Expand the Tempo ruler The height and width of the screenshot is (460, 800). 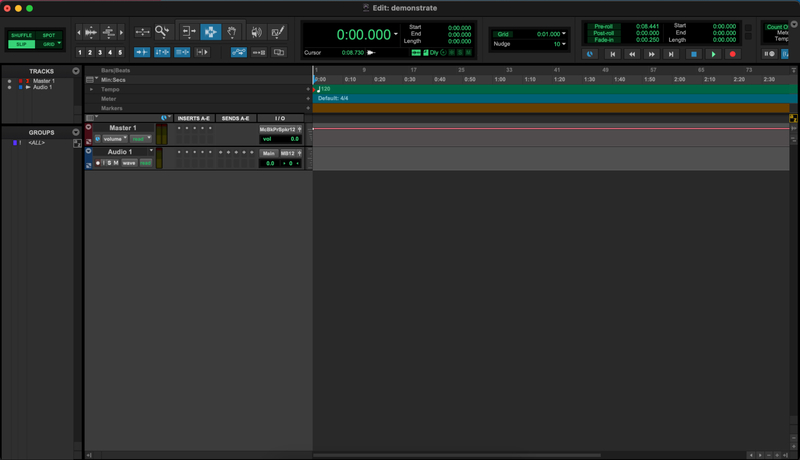point(92,89)
